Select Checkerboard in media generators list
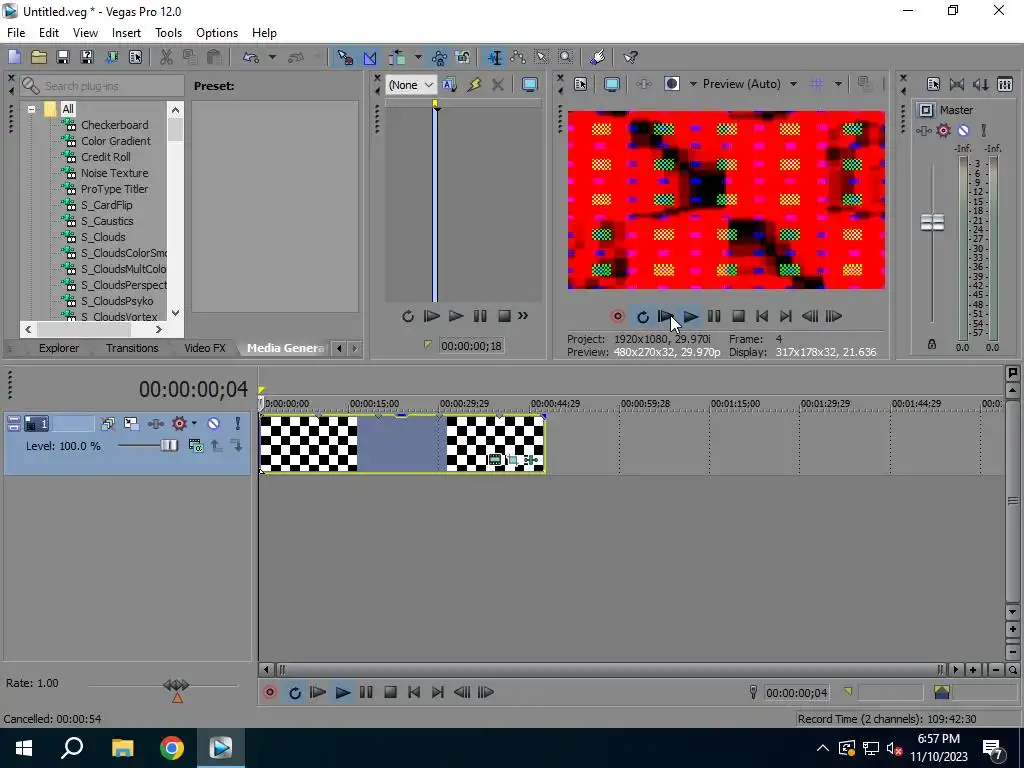This screenshot has width=1024, height=768. (x=114, y=125)
